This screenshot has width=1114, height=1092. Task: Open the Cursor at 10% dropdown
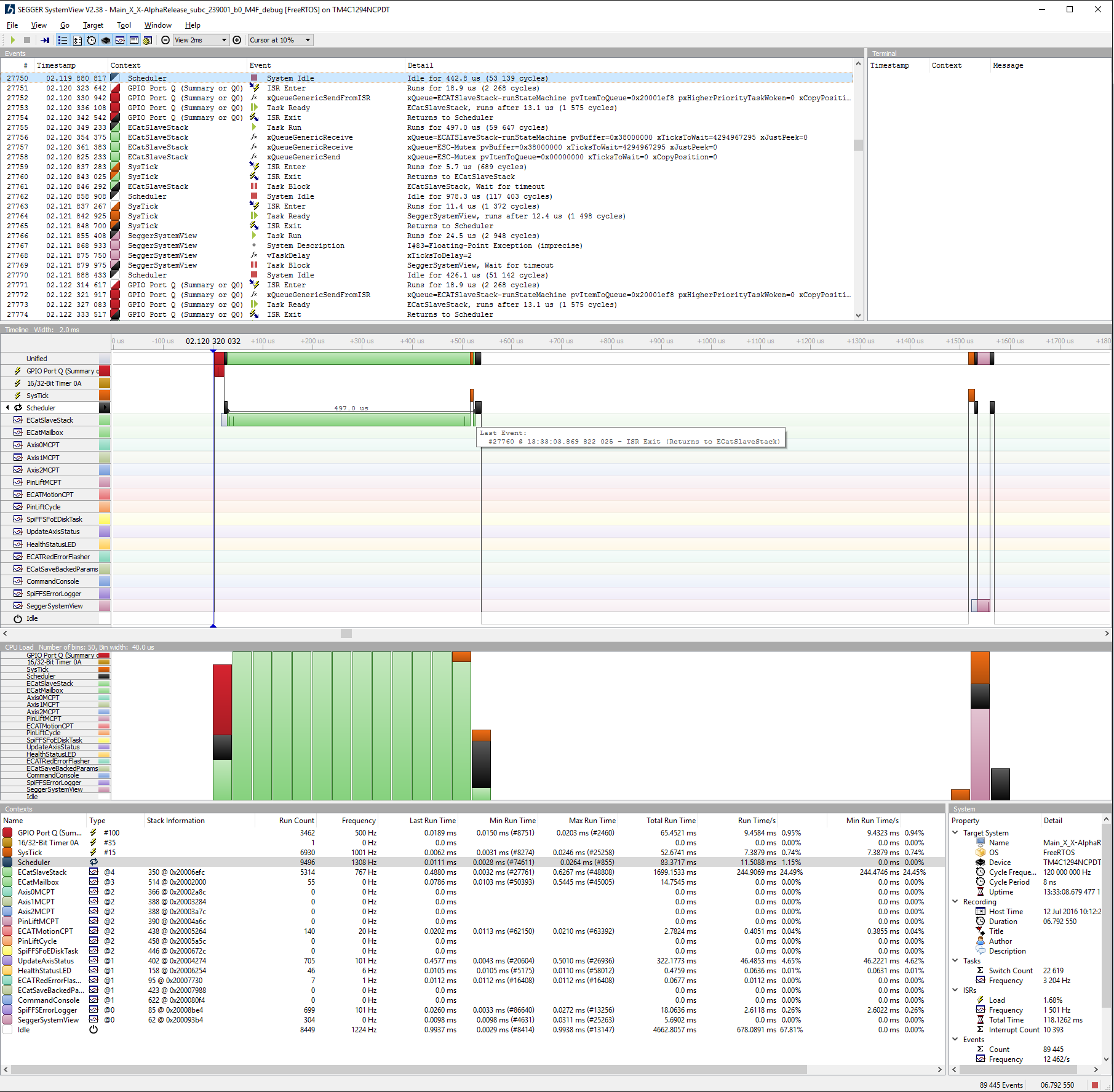280,40
